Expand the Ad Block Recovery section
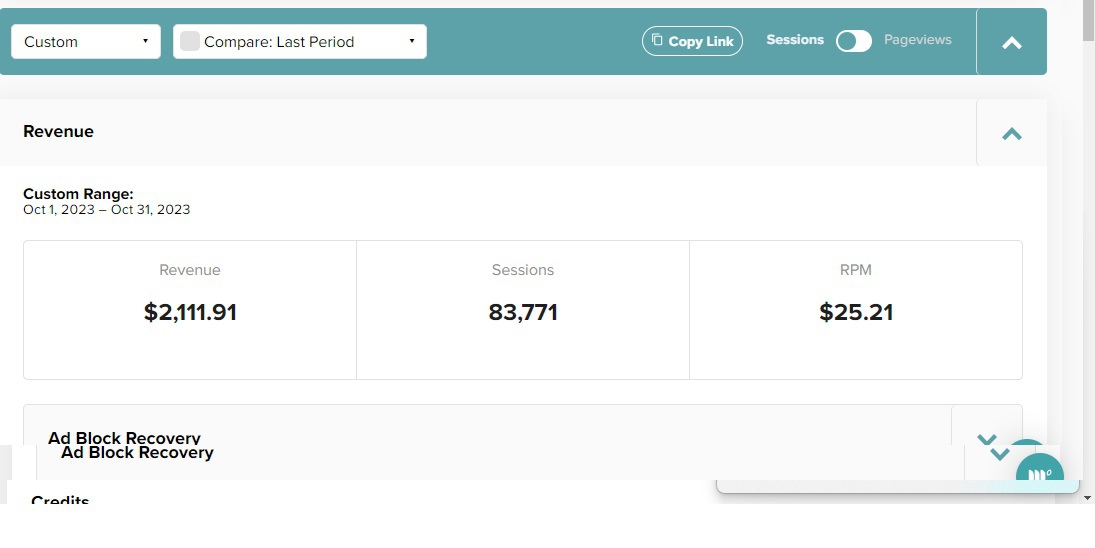 click(999, 454)
